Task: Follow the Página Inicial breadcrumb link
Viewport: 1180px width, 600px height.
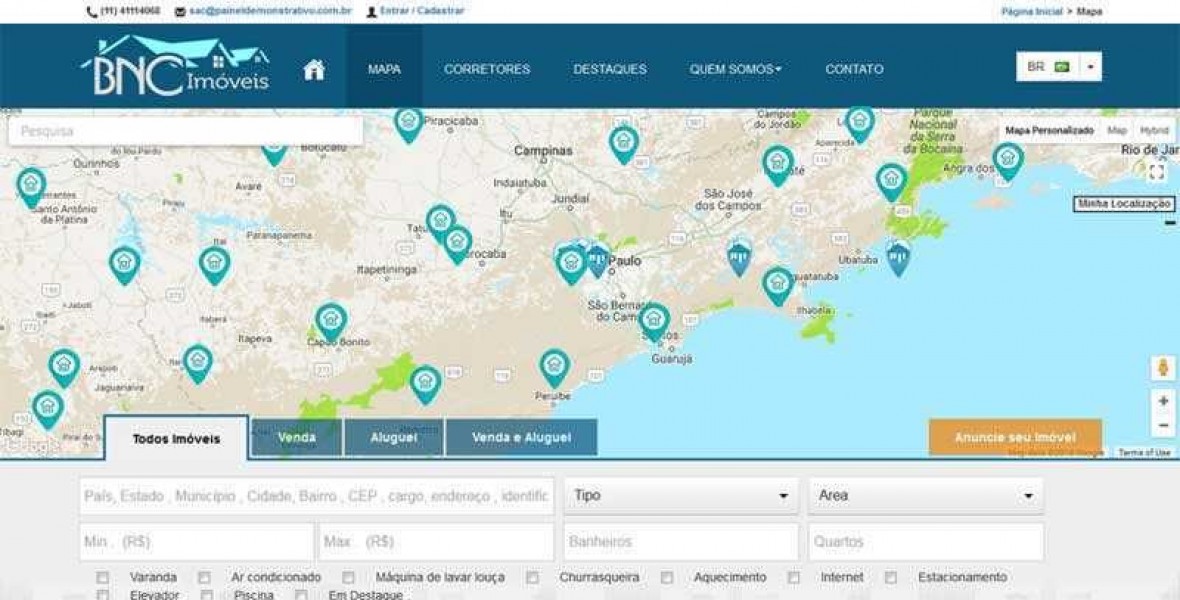Action: coord(1032,11)
